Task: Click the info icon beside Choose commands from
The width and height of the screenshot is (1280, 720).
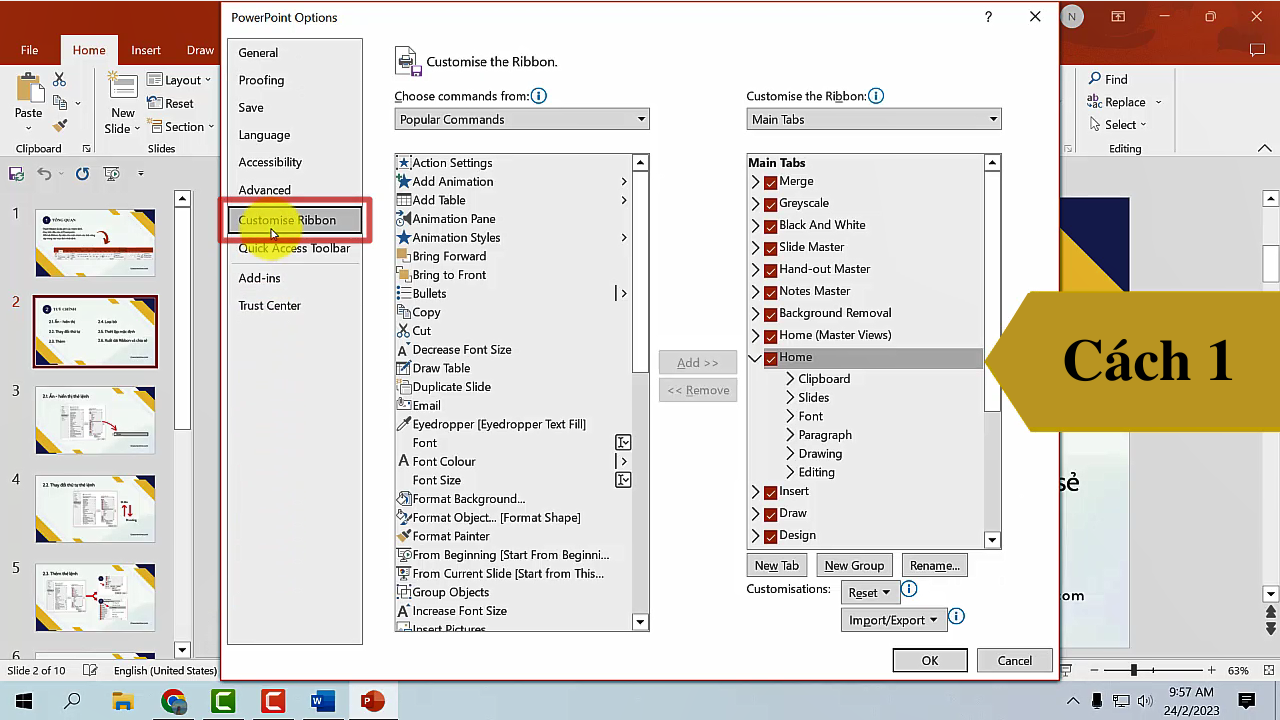Action: coord(539,96)
